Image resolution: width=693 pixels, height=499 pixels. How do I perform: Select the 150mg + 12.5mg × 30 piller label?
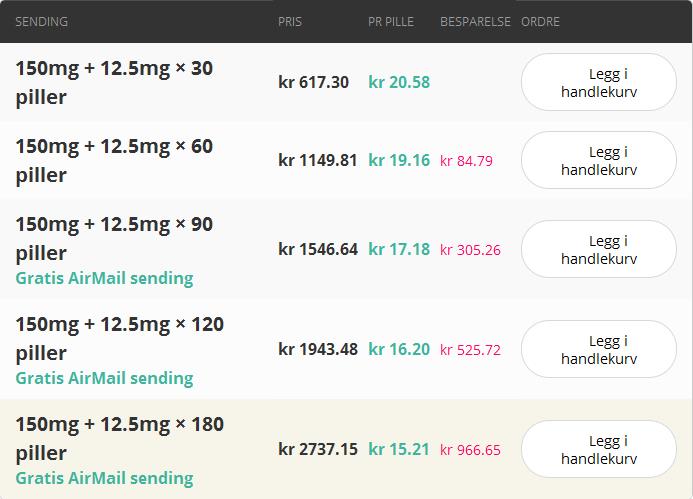coord(114,82)
